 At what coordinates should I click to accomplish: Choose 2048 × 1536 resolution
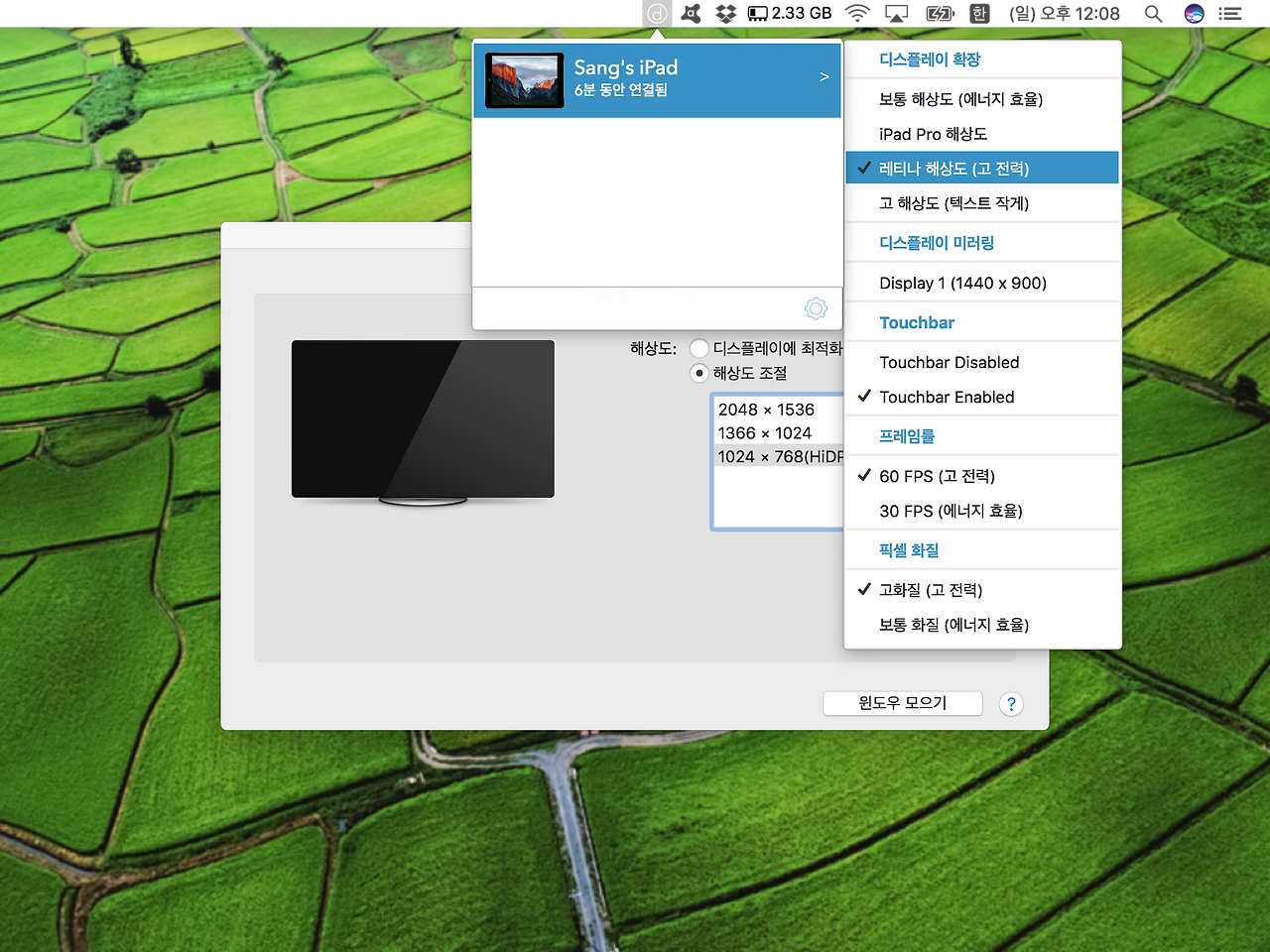779,410
